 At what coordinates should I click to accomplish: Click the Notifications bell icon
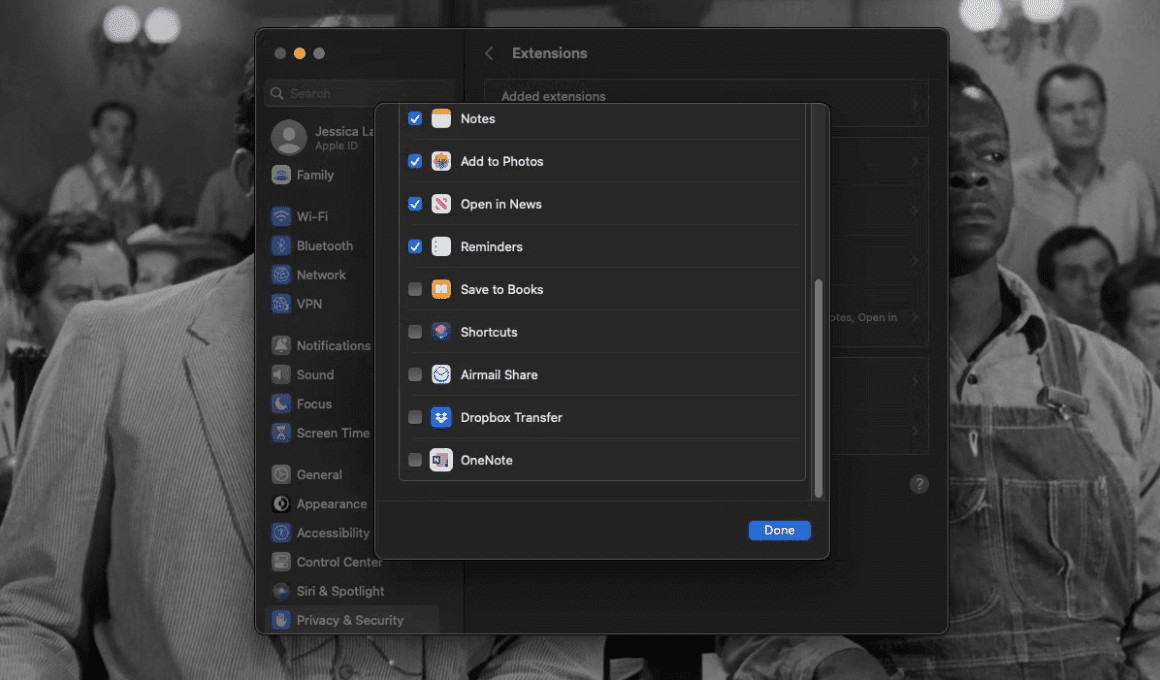tap(281, 346)
